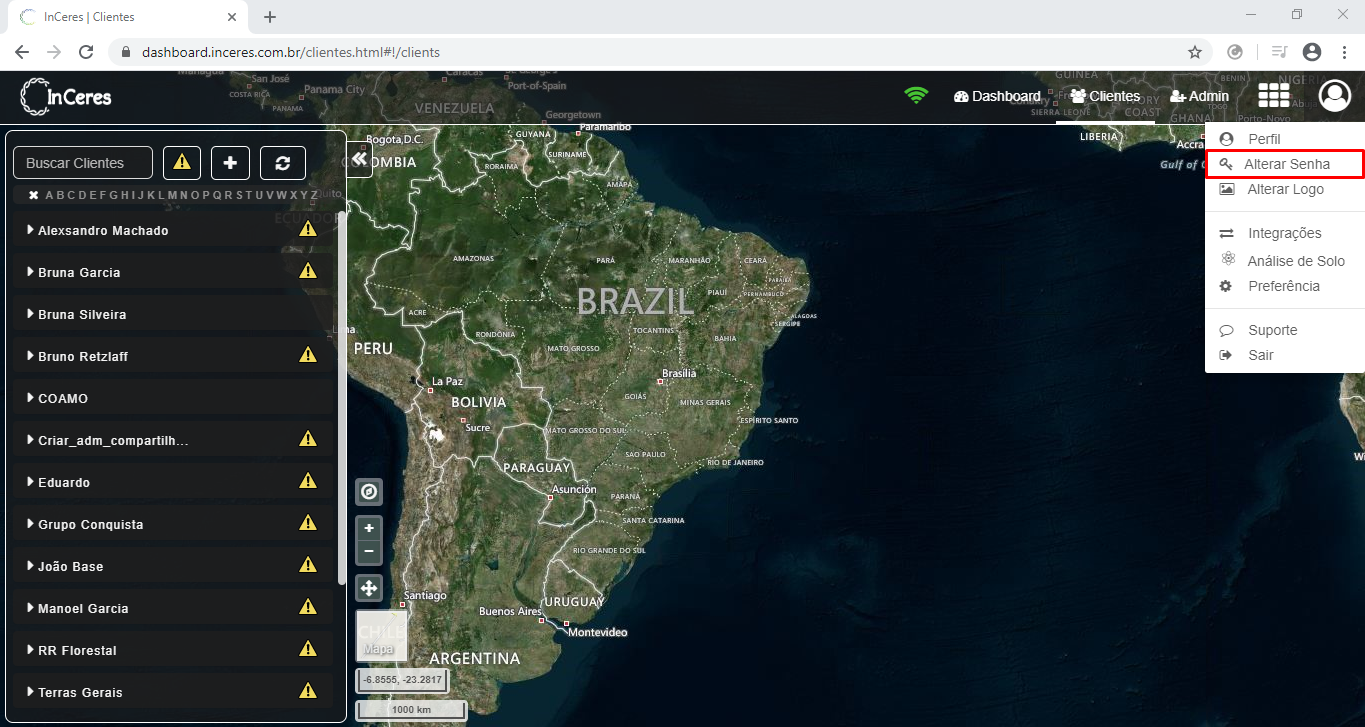
Task: Click João Base's warning icon
Action: 308,565
